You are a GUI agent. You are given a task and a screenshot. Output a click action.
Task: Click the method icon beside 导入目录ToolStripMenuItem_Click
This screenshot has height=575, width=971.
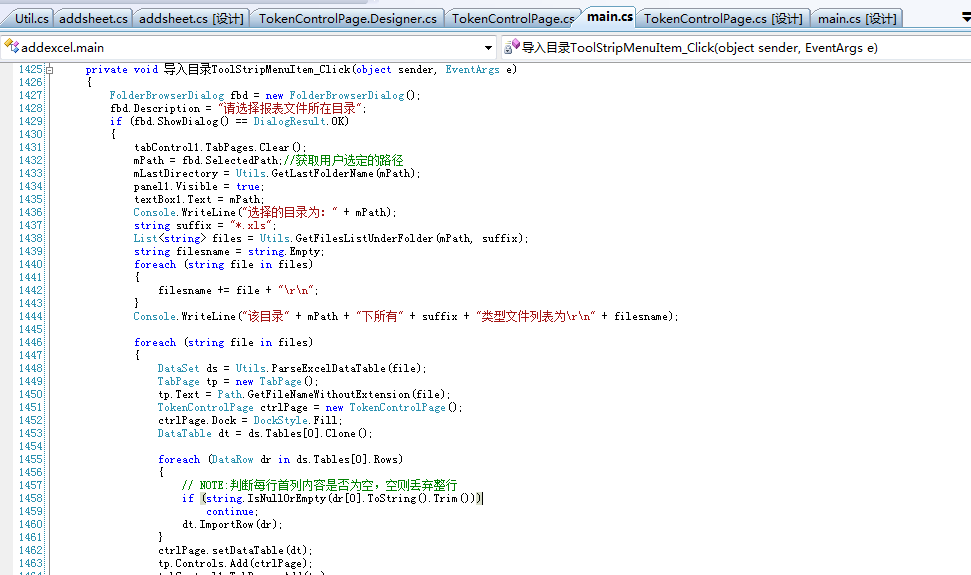click(x=512, y=46)
